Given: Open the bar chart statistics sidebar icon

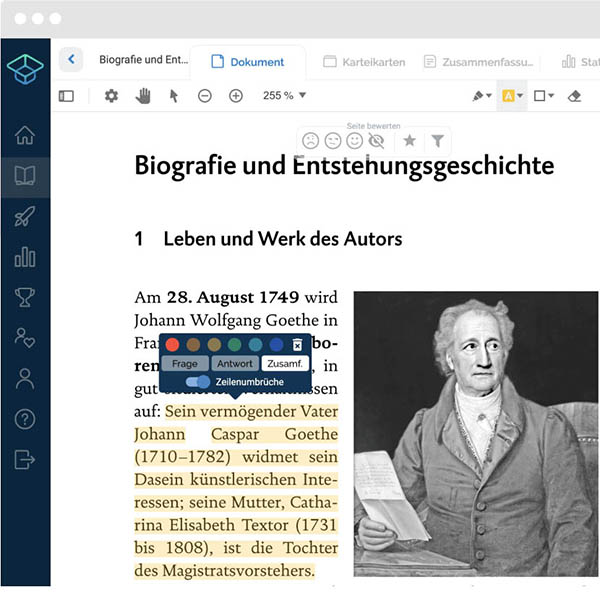Looking at the screenshot, I should click(25, 257).
